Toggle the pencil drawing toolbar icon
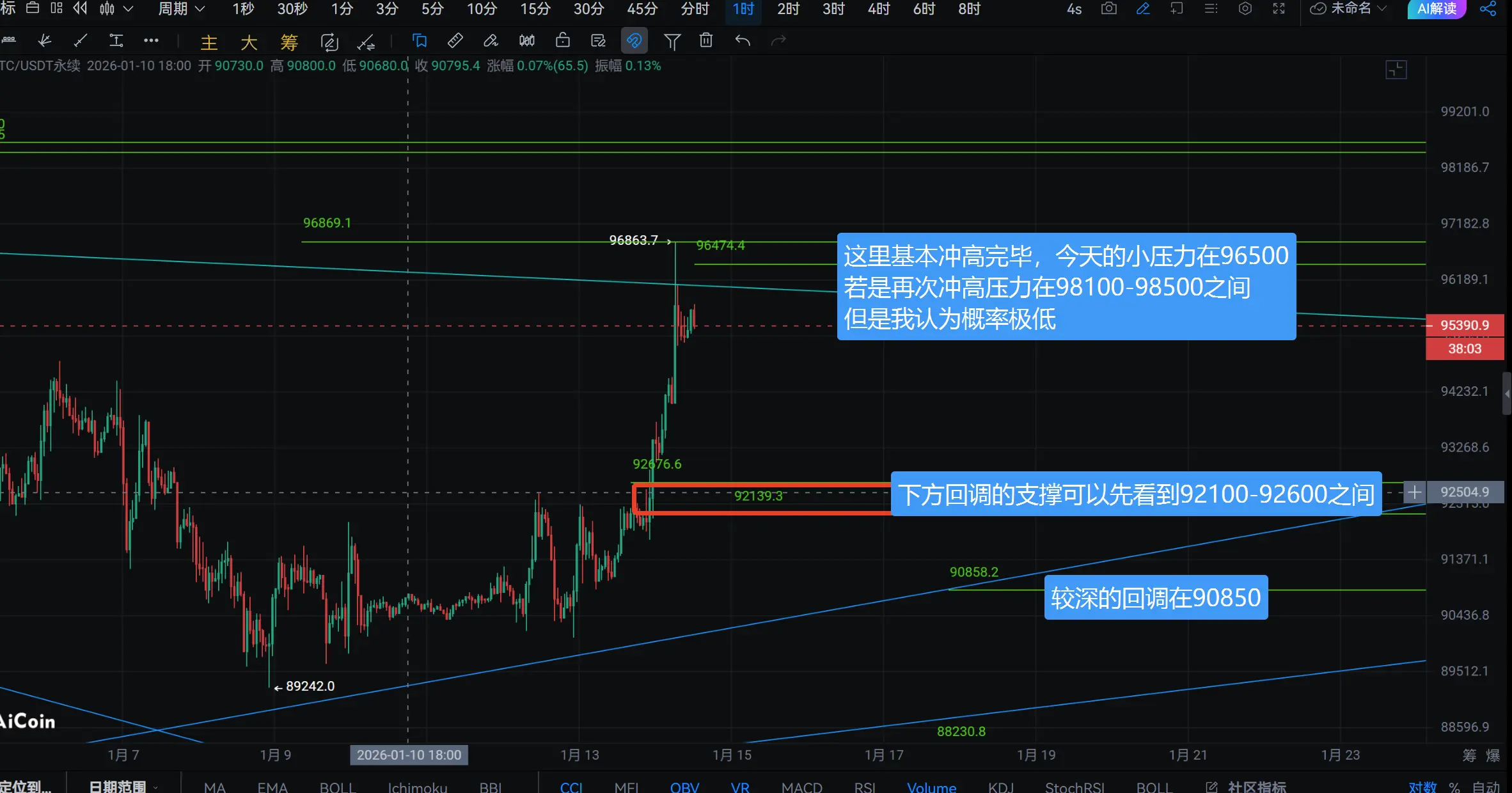Screen dimensions: 1512x793 [x=1143, y=9]
